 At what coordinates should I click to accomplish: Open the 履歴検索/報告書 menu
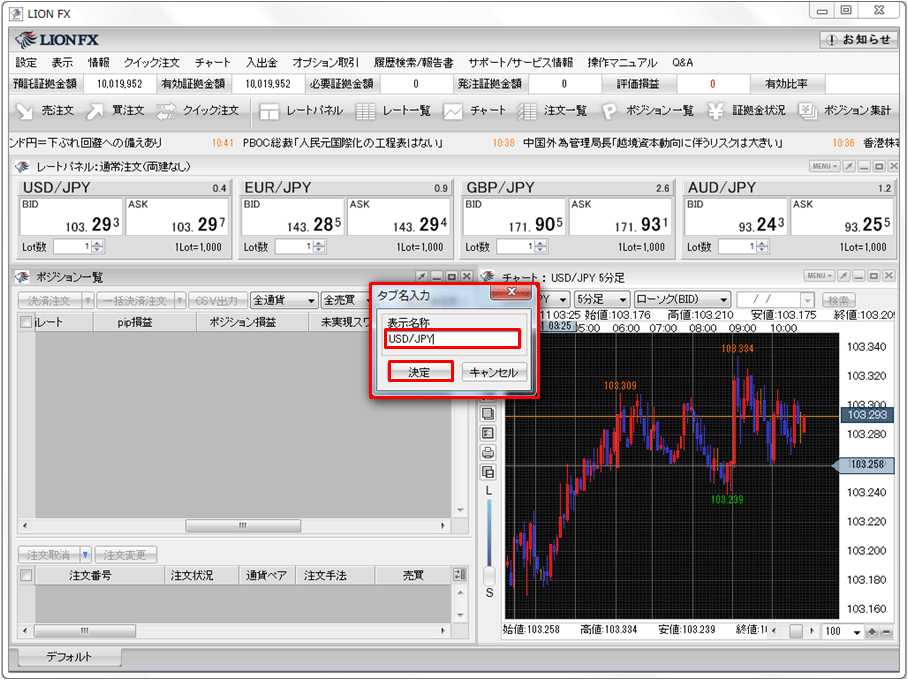click(413, 63)
